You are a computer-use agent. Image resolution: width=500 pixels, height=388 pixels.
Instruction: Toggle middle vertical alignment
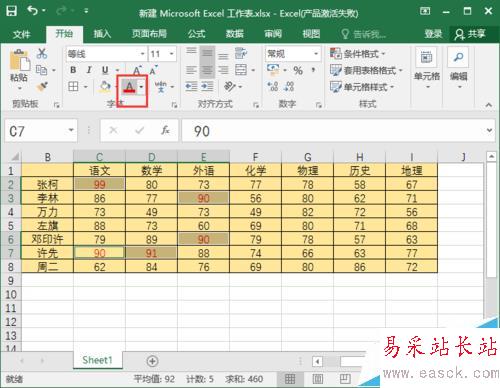[x=207, y=53]
